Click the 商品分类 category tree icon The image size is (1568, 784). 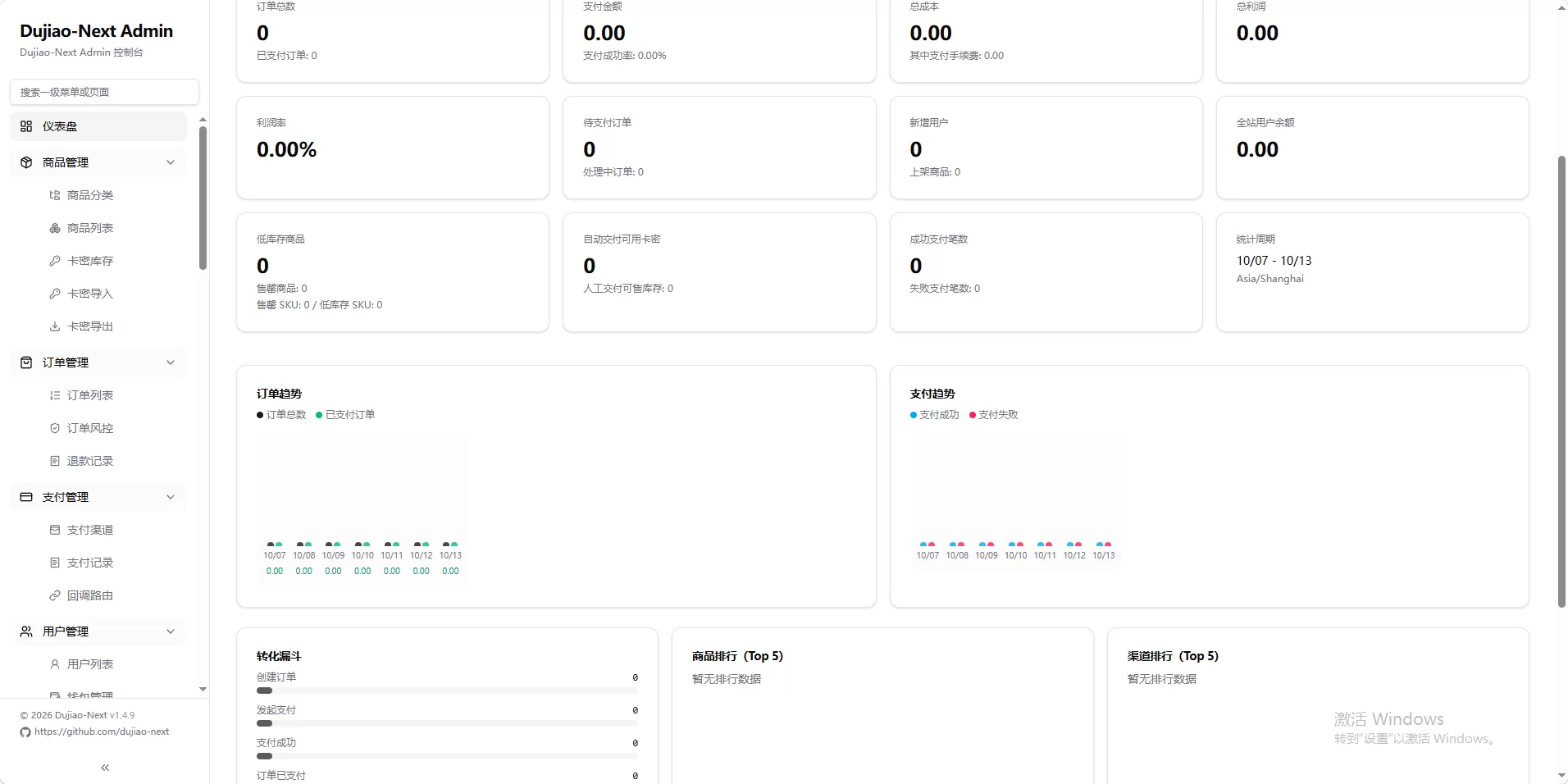point(55,195)
